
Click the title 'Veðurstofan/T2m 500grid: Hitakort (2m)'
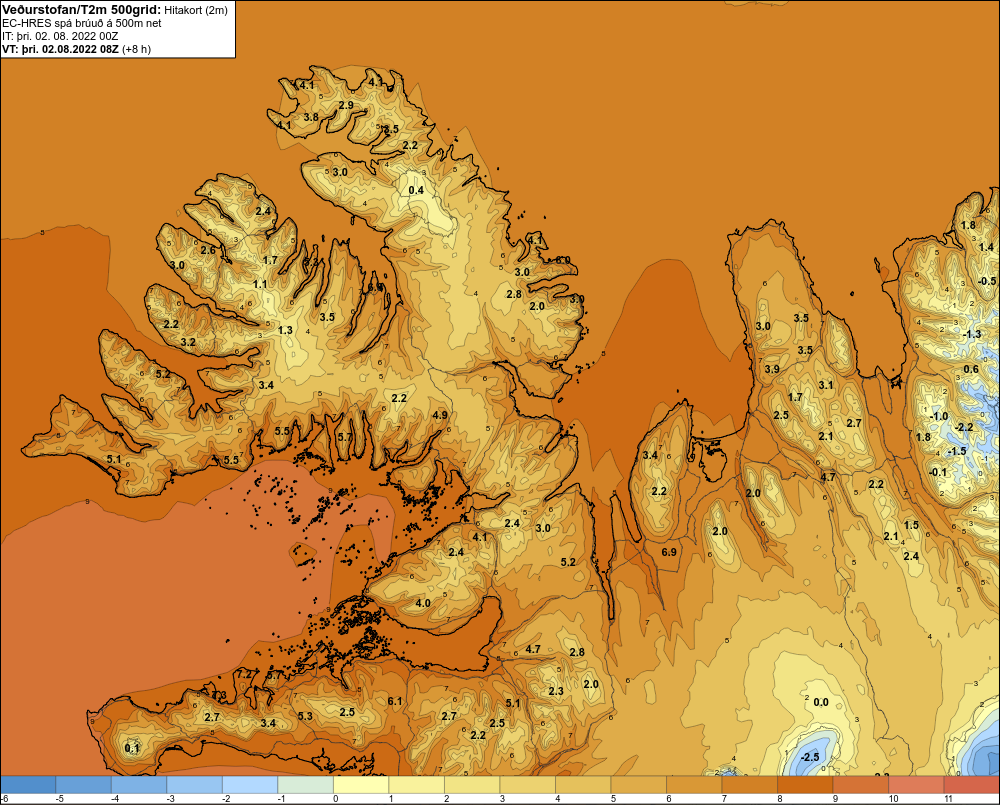pyautogui.click(x=115, y=10)
